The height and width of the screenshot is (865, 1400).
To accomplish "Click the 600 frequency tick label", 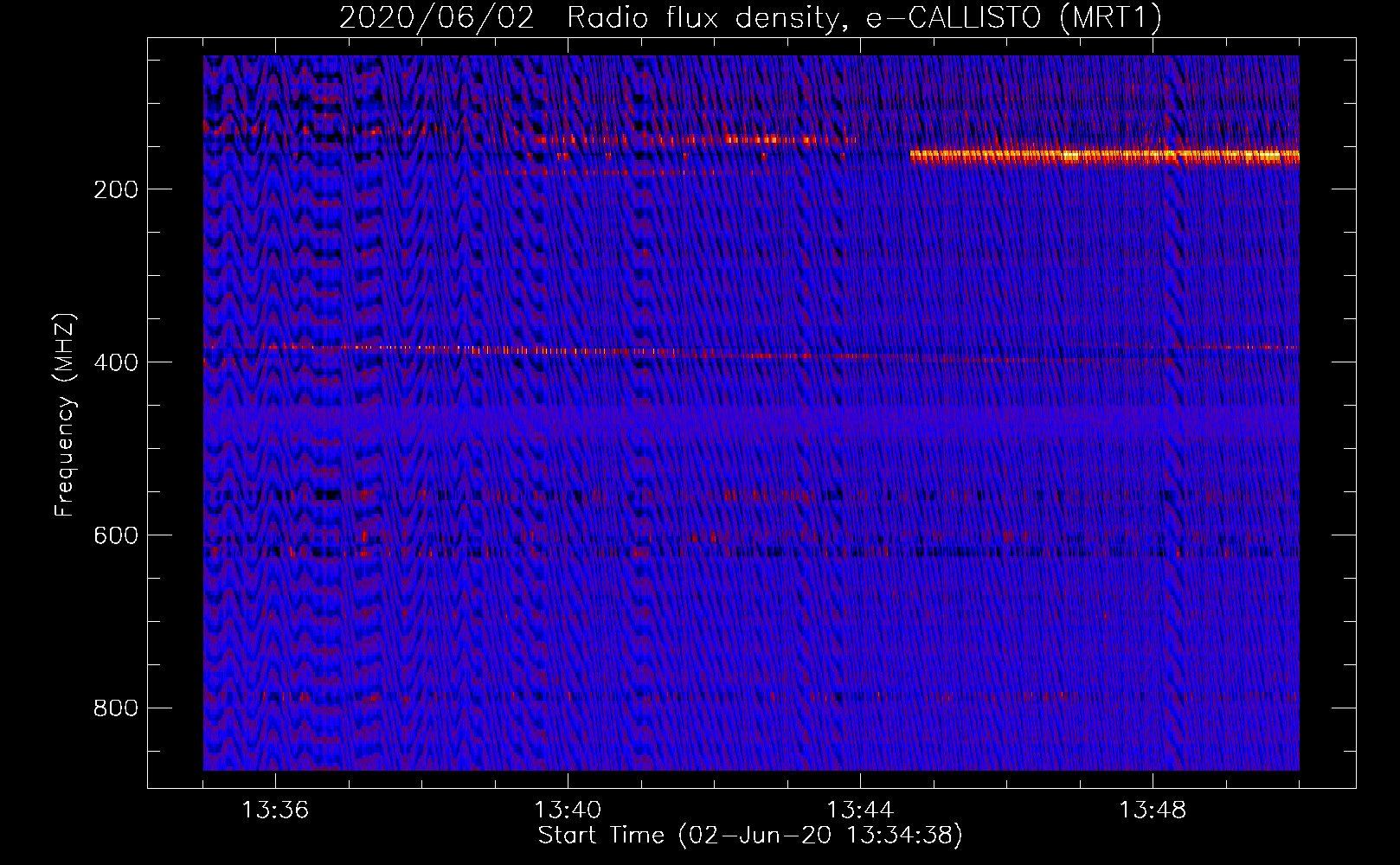I will [x=116, y=535].
